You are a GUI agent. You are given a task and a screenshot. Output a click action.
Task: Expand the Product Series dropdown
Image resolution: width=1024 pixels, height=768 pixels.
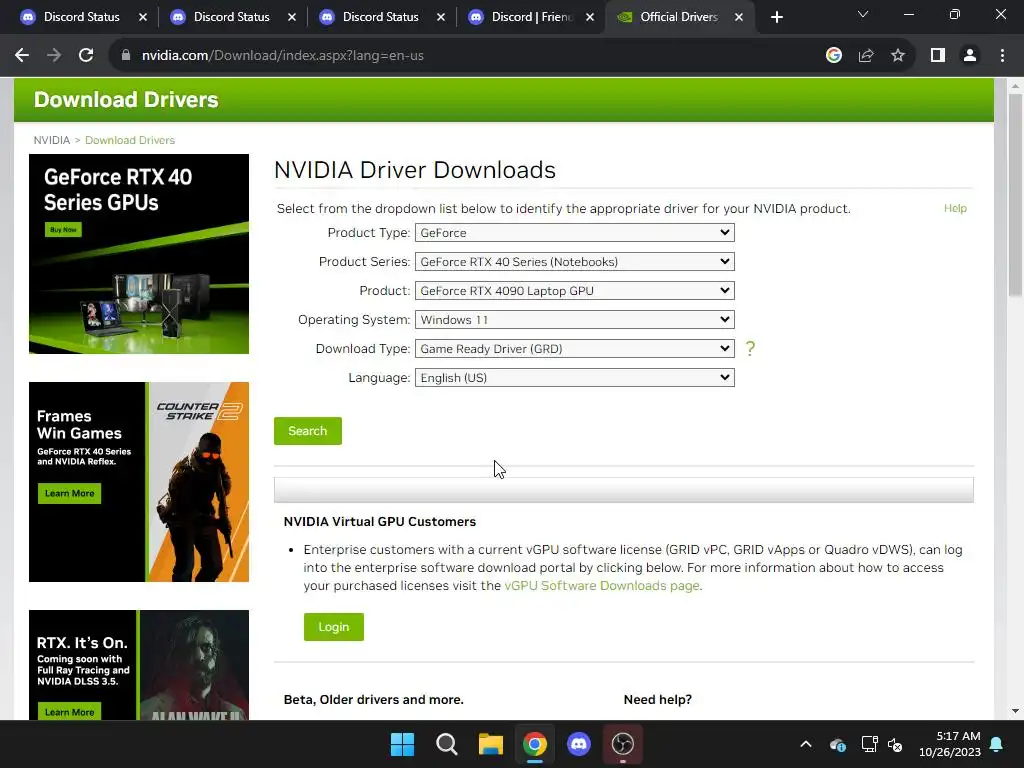coord(575,261)
